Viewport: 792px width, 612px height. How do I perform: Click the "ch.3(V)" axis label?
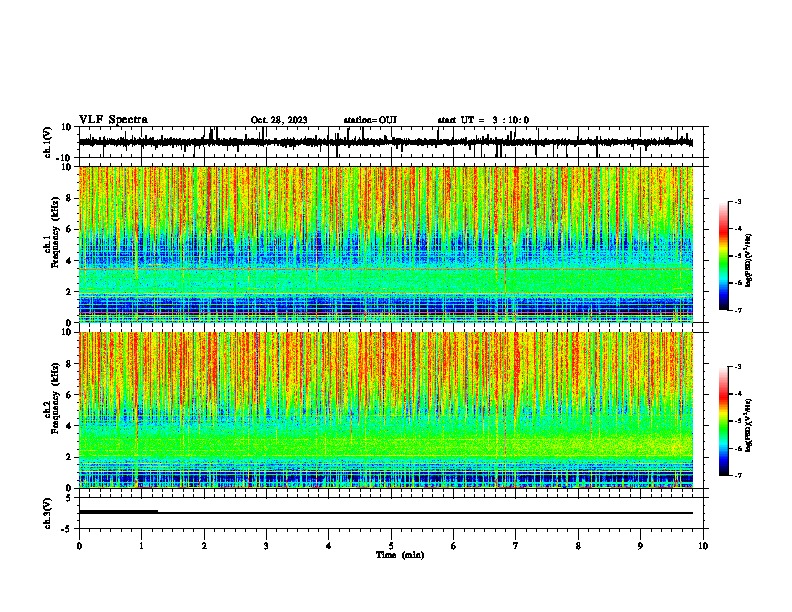pos(48,513)
